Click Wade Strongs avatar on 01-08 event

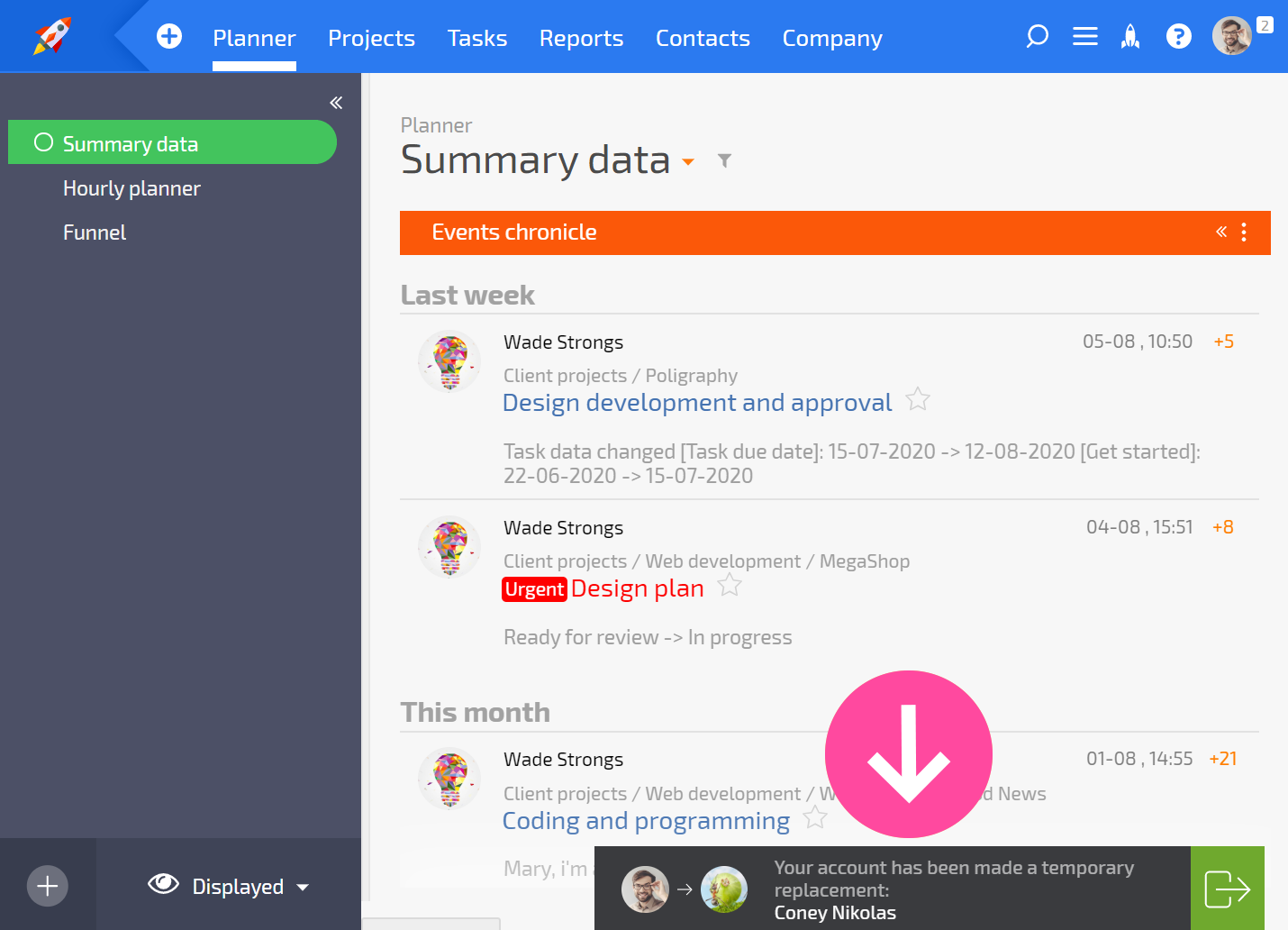[449, 780]
